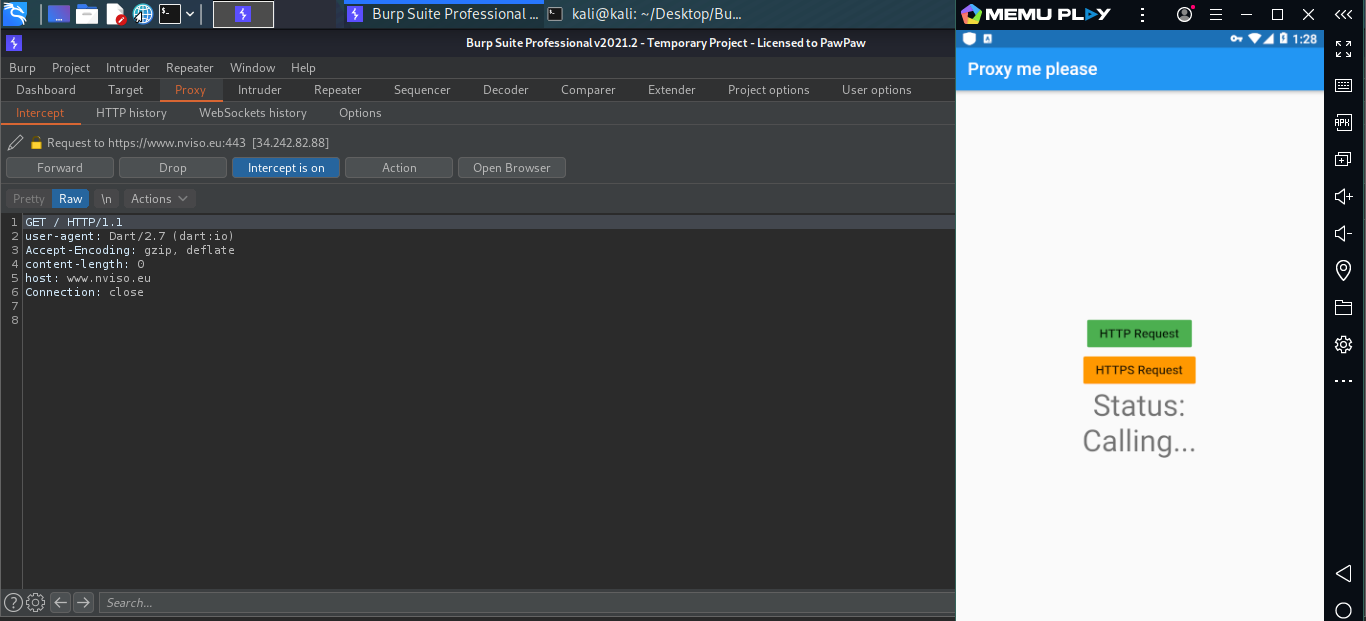The image size is (1366, 621).
Task: Open the Help menu
Action: pyautogui.click(x=304, y=68)
